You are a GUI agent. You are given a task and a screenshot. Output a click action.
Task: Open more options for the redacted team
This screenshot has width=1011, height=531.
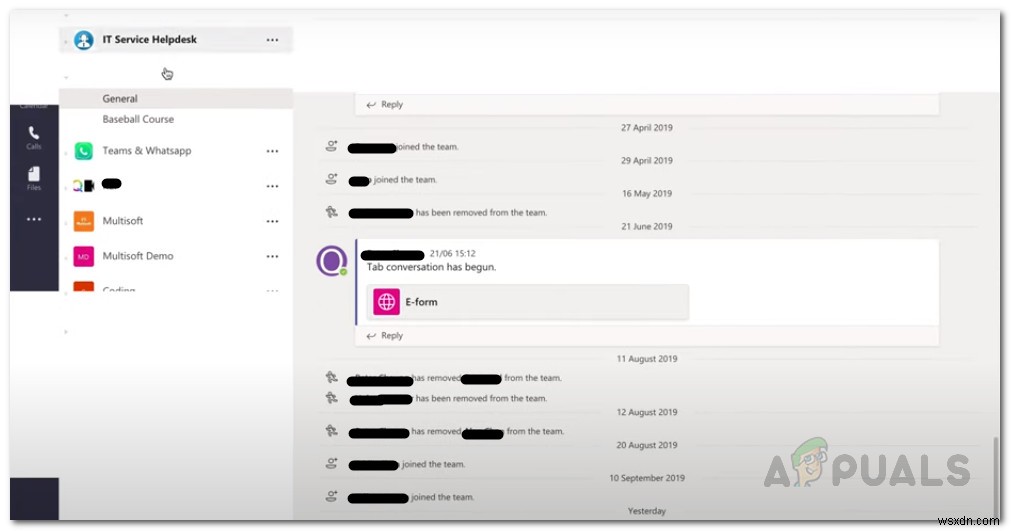273,186
